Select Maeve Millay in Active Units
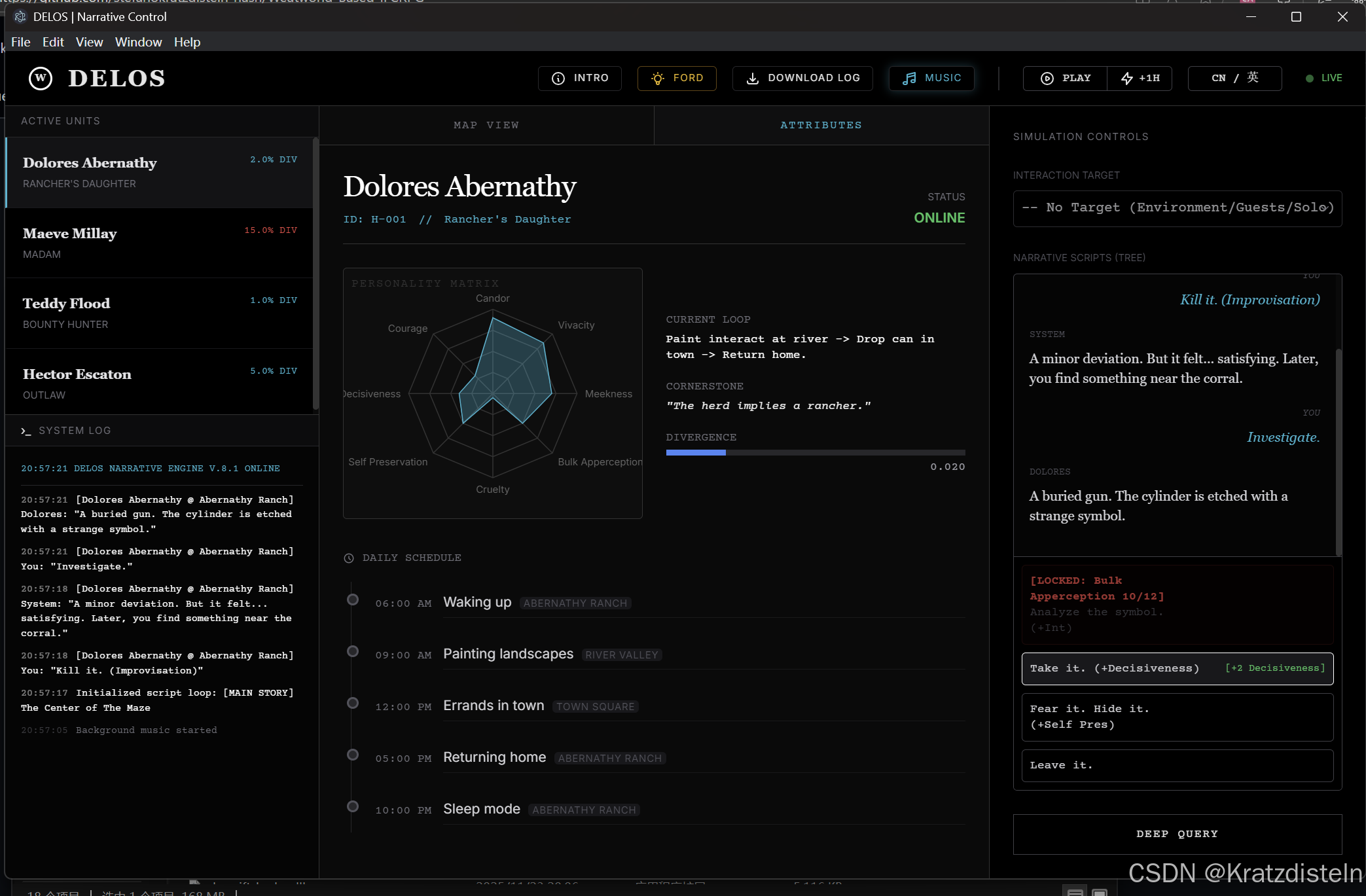The width and height of the screenshot is (1366, 896). [159, 243]
